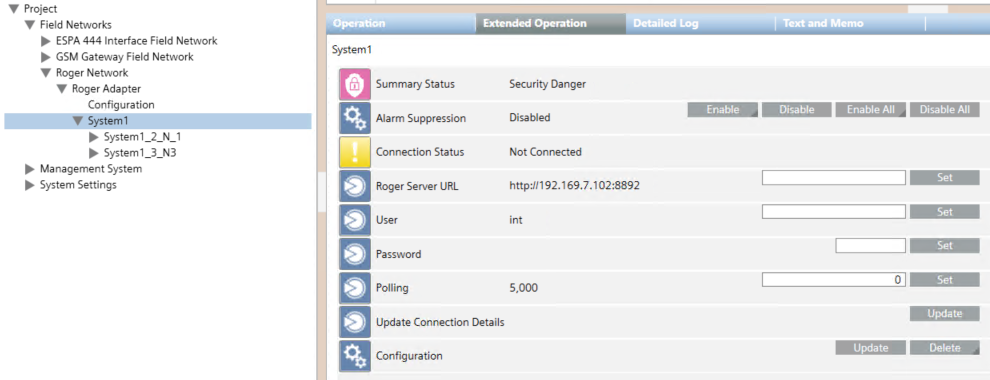The image size is (990, 380).
Task: Switch to the Operation tab
Action: (400, 23)
